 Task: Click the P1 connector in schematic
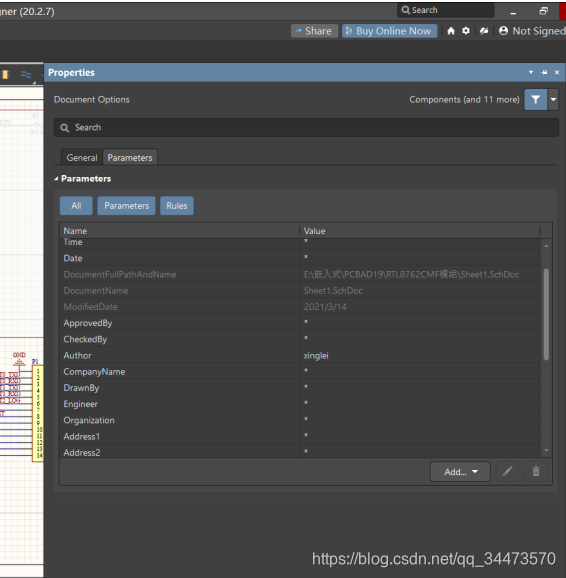pos(38,413)
